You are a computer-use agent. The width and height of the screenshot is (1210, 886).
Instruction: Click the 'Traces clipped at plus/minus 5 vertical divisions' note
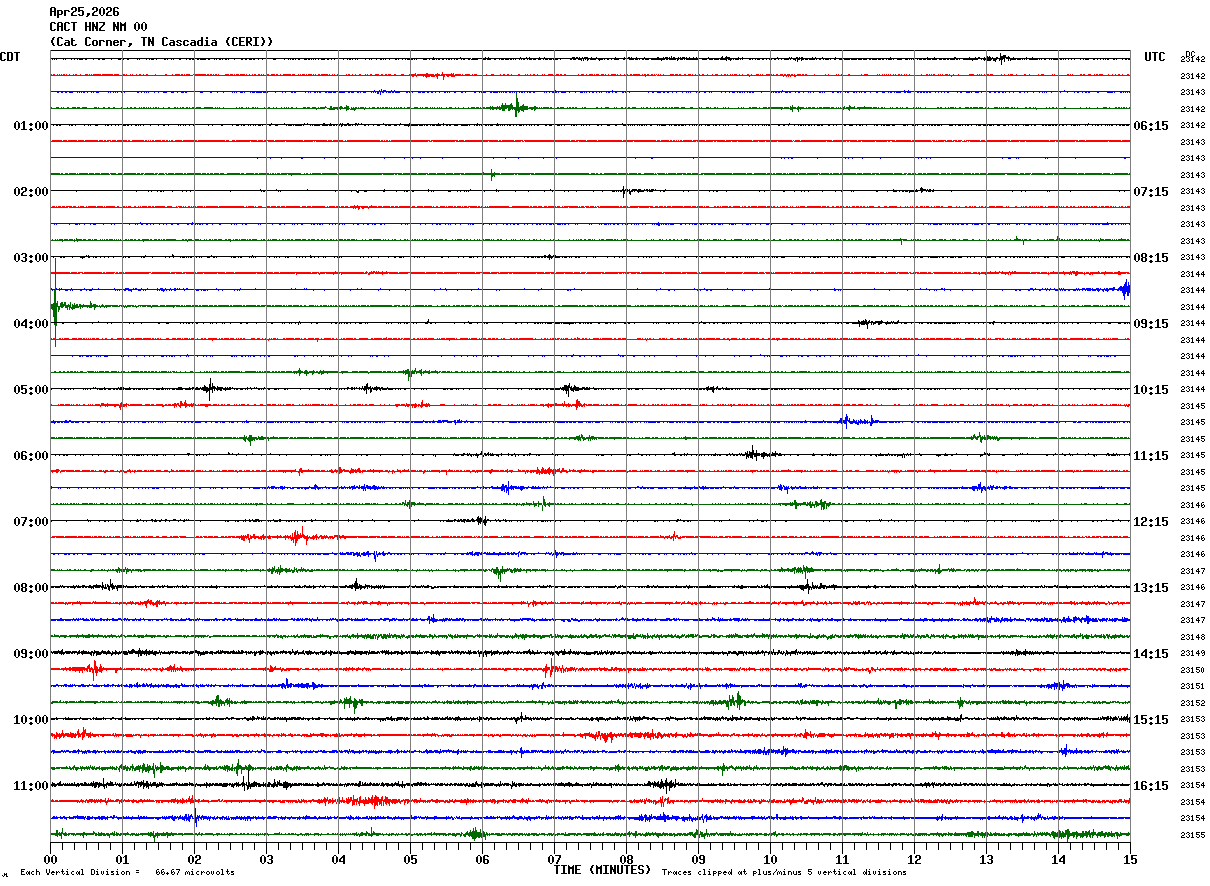784,872
